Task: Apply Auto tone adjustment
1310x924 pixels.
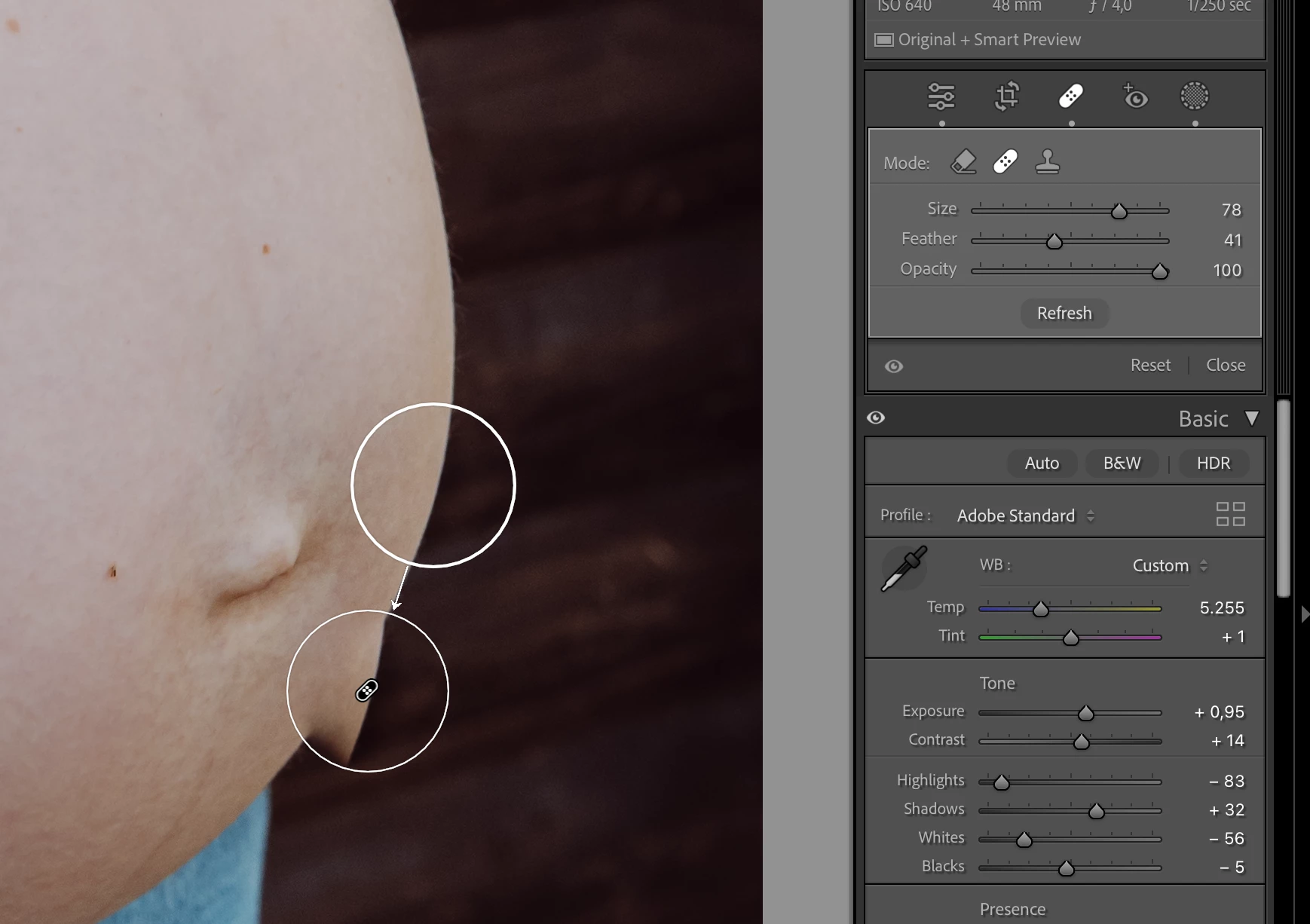Action: click(1042, 464)
